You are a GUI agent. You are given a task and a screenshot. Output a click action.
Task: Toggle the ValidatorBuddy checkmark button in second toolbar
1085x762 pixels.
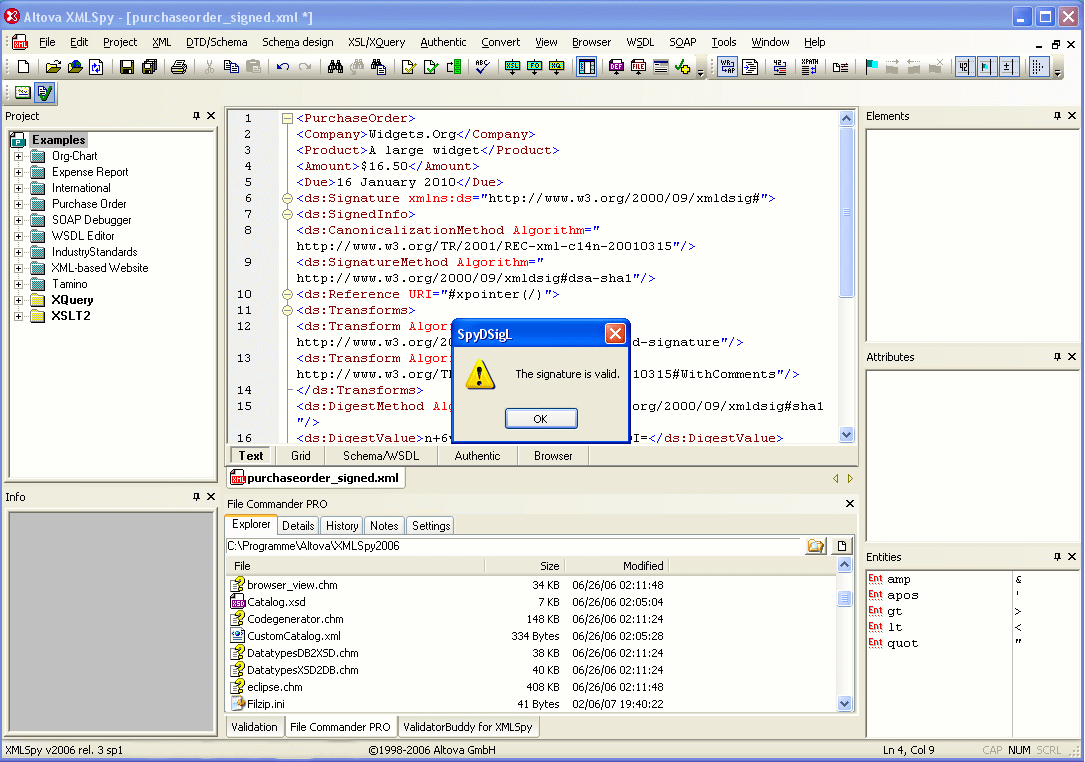pos(45,92)
